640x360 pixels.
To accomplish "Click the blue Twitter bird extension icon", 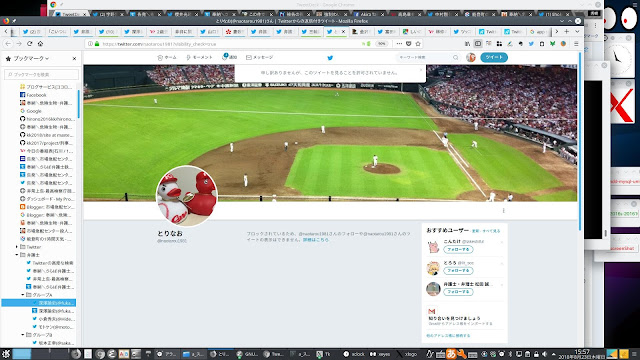I will point(531,44).
